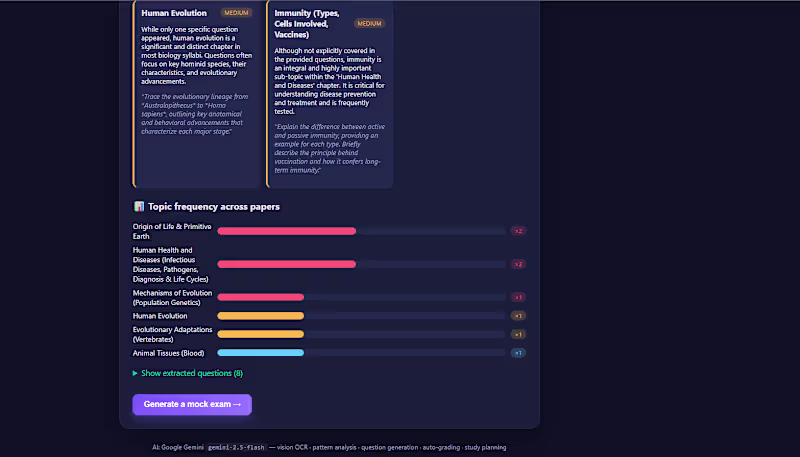Click the AI: Google Gemini footer text
This screenshot has height=457, width=800.
(x=178, y=447)
